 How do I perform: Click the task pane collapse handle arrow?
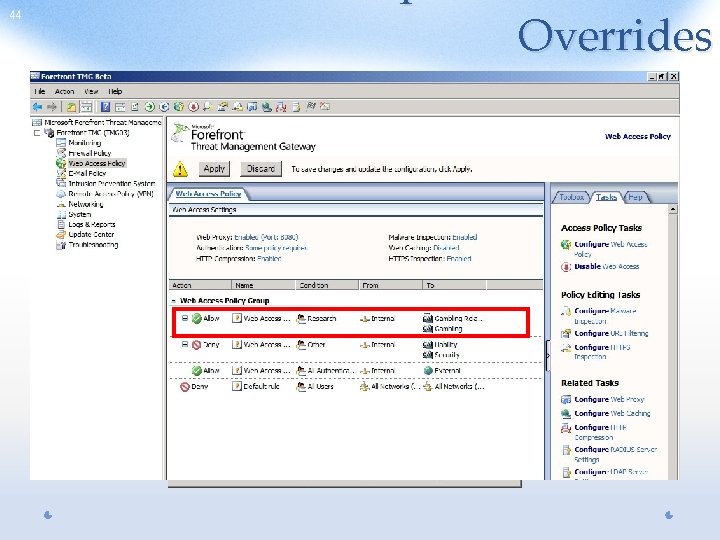coord(548,355)
